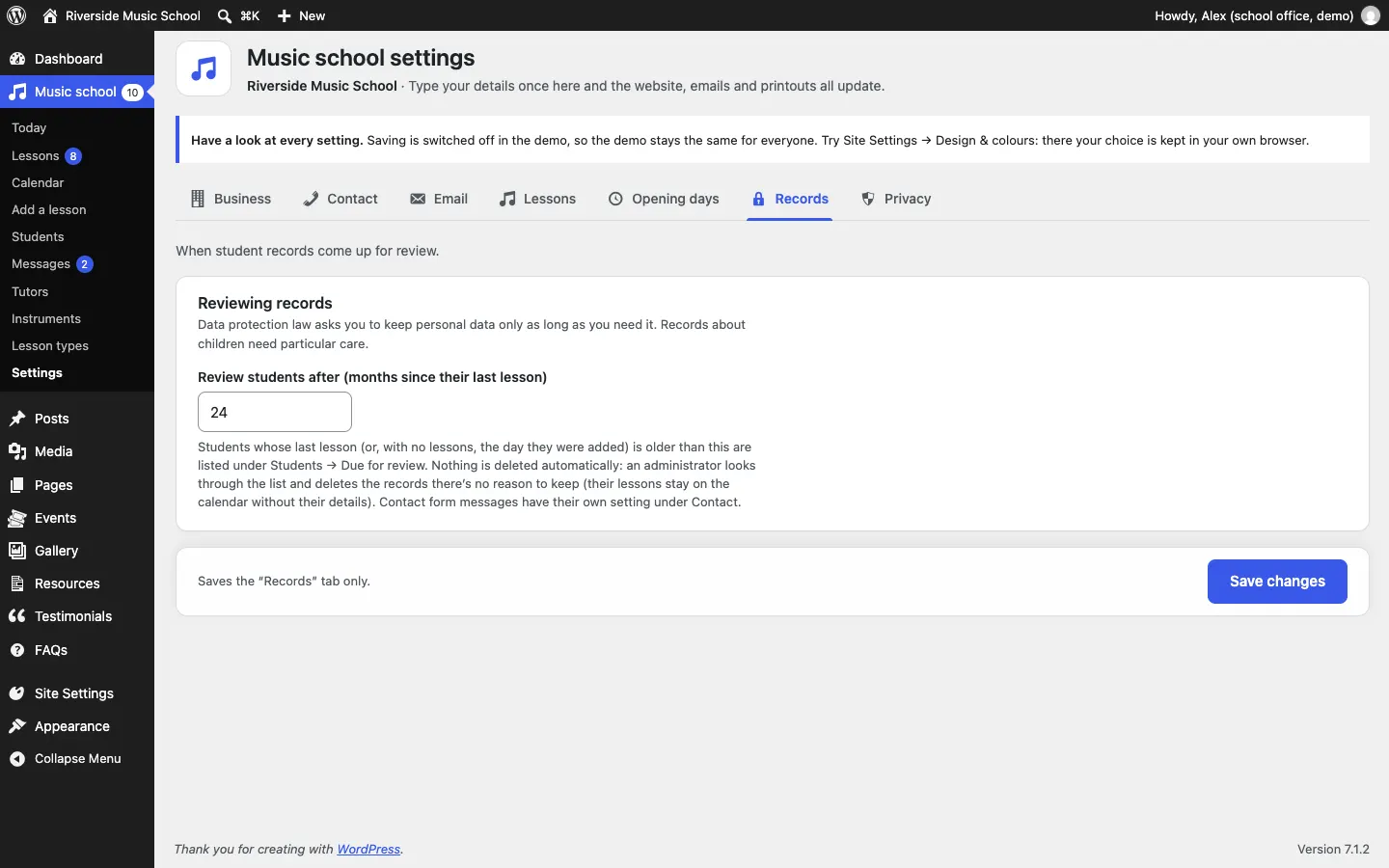Click the Pages icon in sidebar
Viewport: 1389px width, 868px height.
coord(17,485)
